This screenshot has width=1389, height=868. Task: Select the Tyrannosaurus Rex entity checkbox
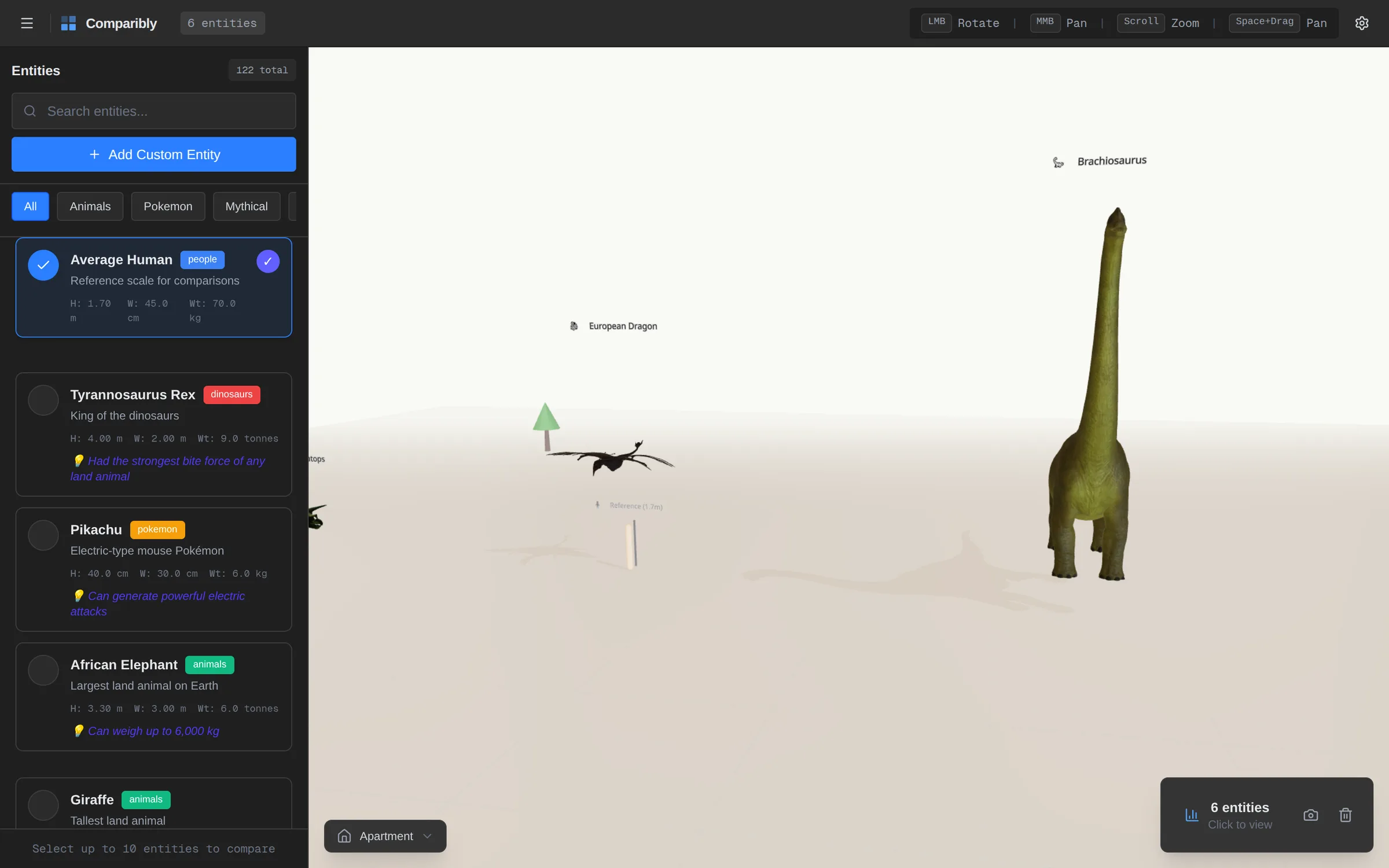click(43, 400)
